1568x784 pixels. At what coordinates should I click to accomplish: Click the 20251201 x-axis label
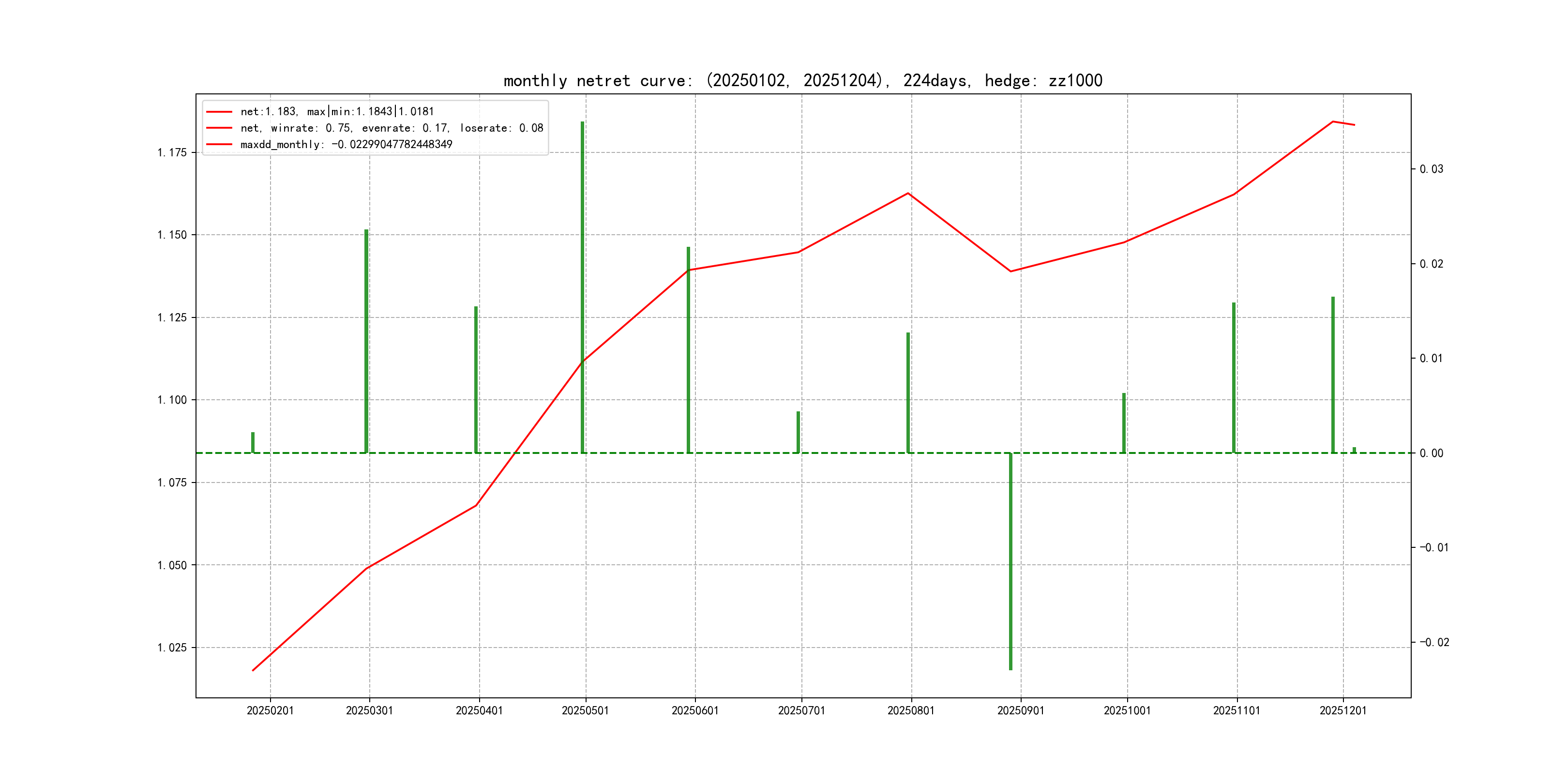point(1343,710)
